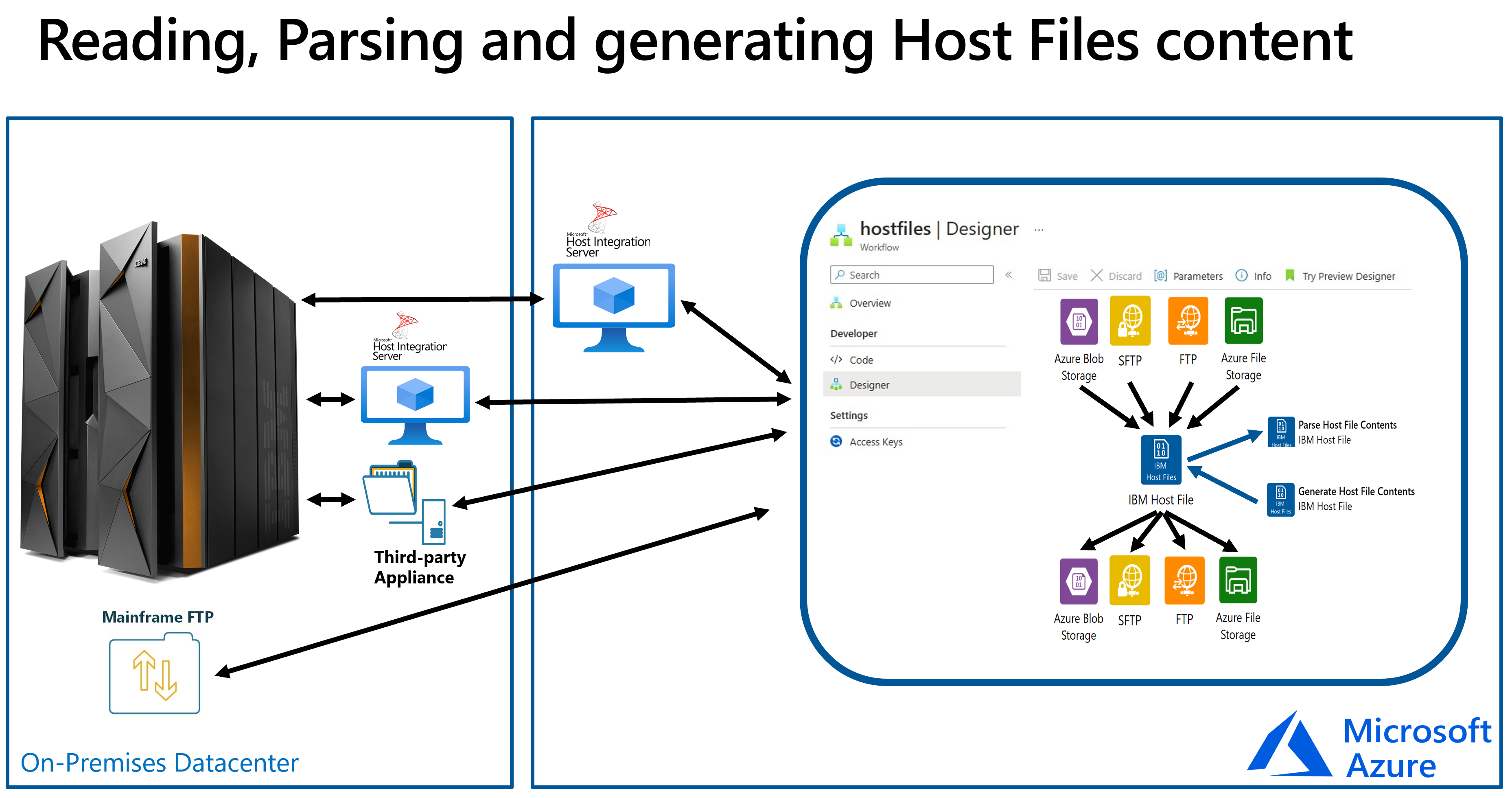Screen dimensions: 1512x798
Task: Click the "Parse Host File Contents" label
Action: click(1347, 425)
